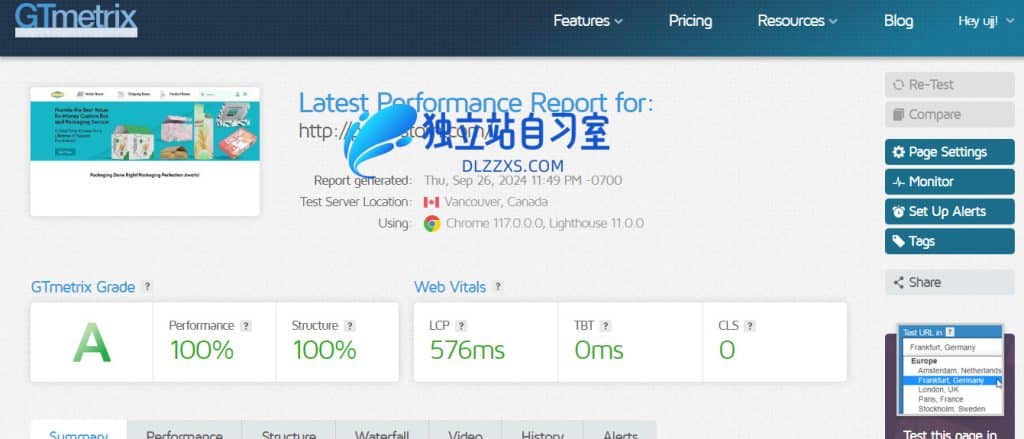The width and height of the screenshot is (1024, 439).
Task: Click the Page Settings gear icon
Action: pyautogui.click(x=899, y=152)
